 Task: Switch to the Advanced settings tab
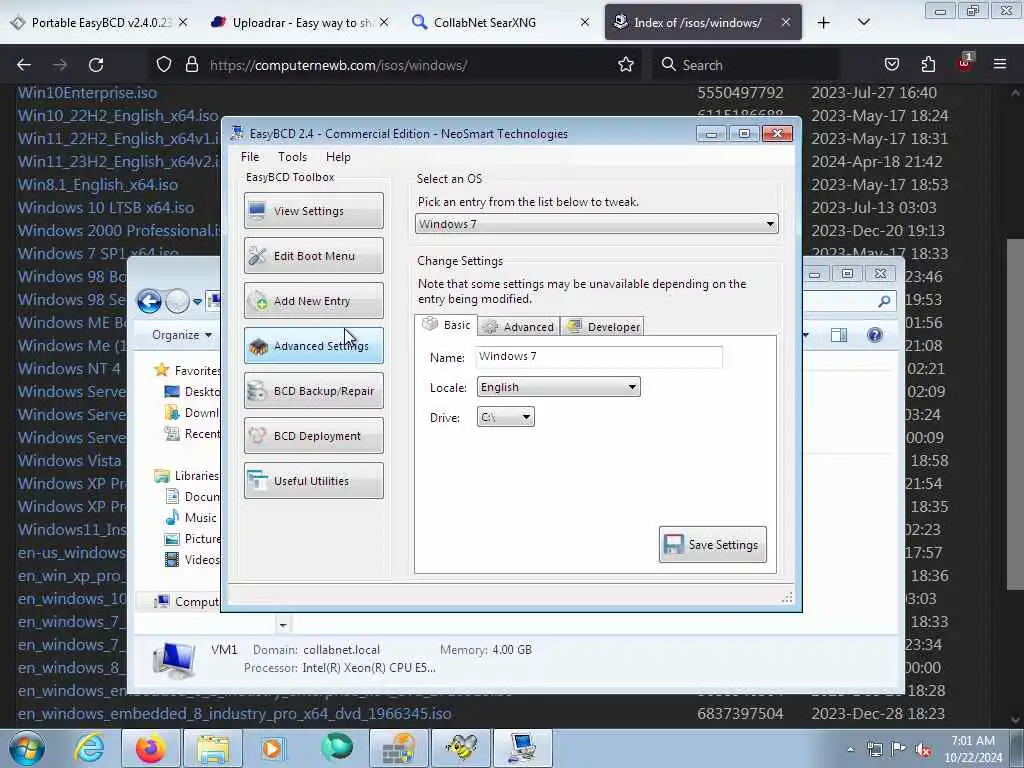tap(519, 327)
